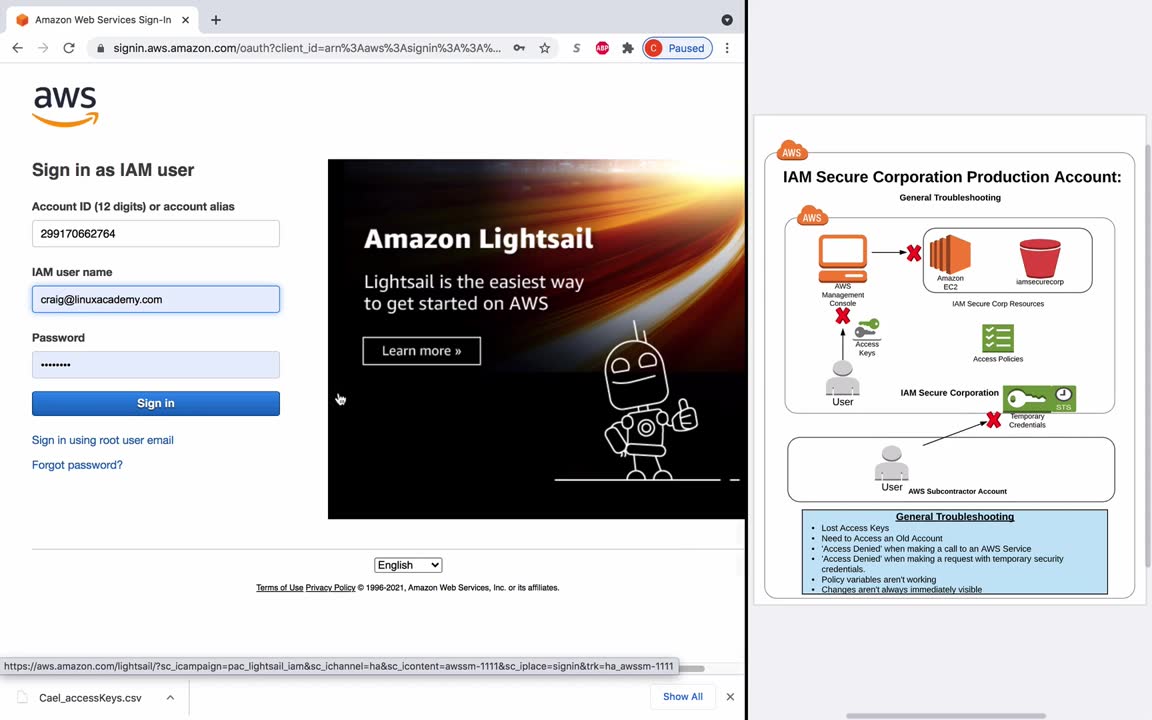This screenshot has width=1152, height=720.
Task: Click Sign in using root user email
Action: coord(103,440)
